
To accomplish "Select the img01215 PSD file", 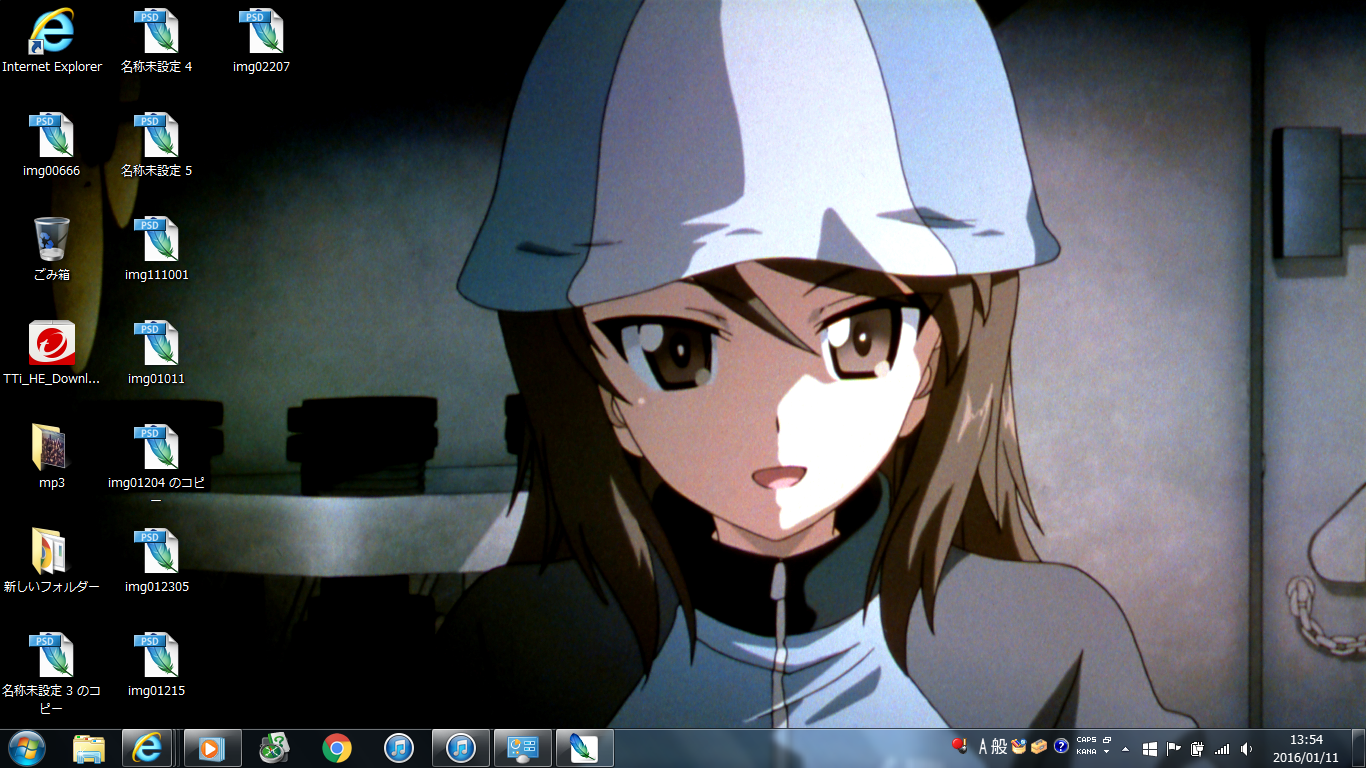I will tap(156, 665).
